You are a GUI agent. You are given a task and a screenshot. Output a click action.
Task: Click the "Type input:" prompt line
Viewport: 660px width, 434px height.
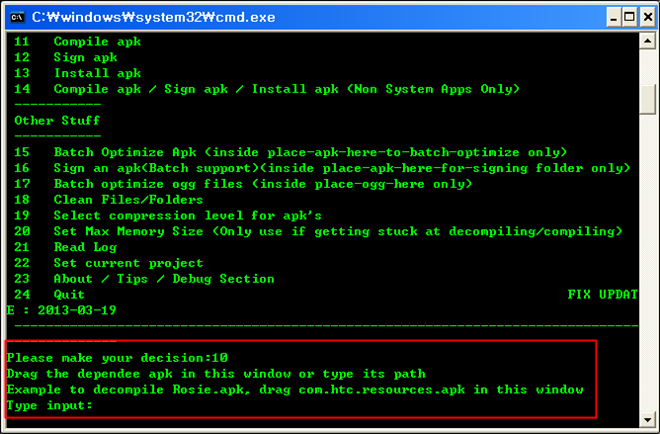(50, 406)
